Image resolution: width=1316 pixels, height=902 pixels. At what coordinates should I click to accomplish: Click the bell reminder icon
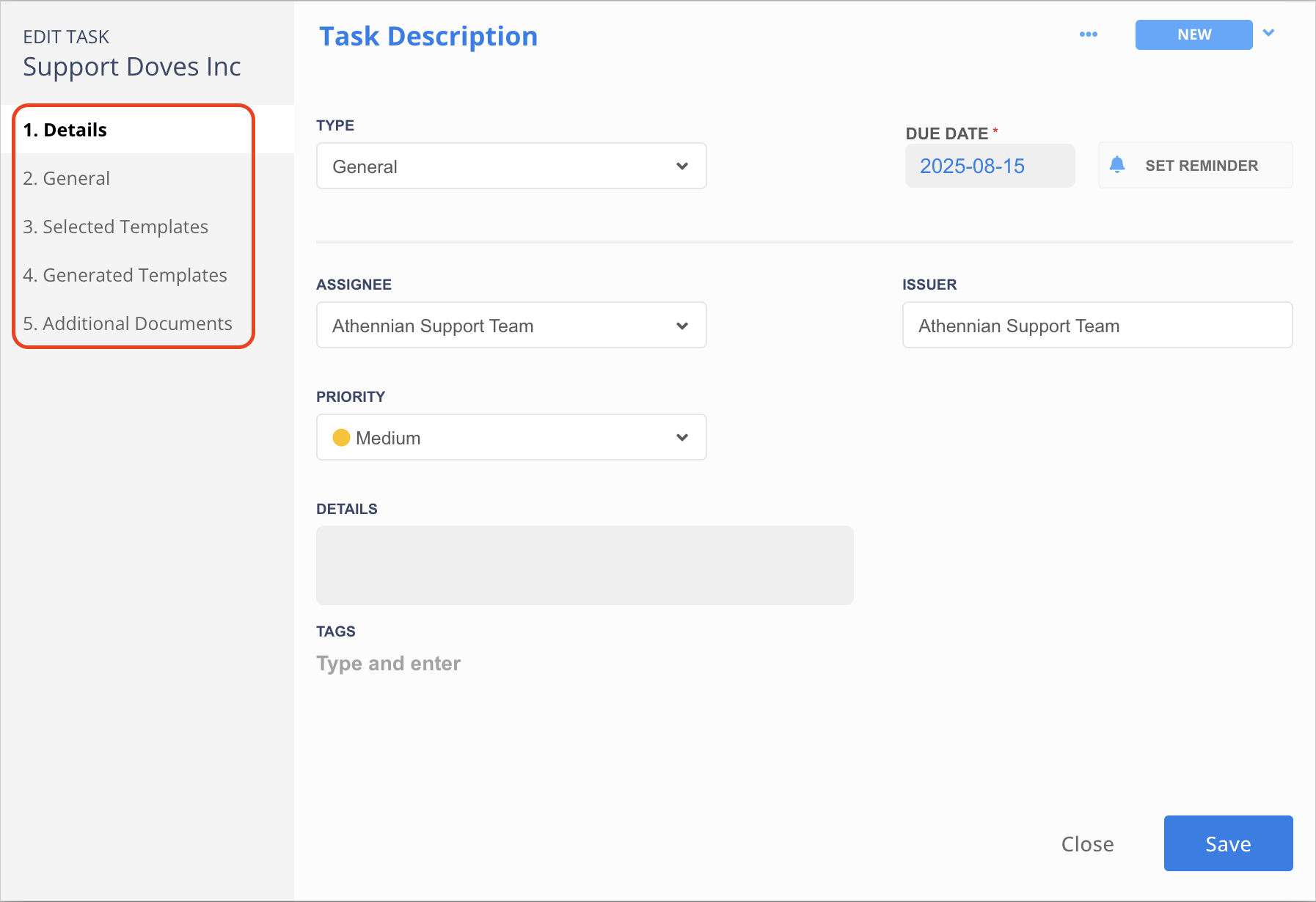coord(1117,165)
